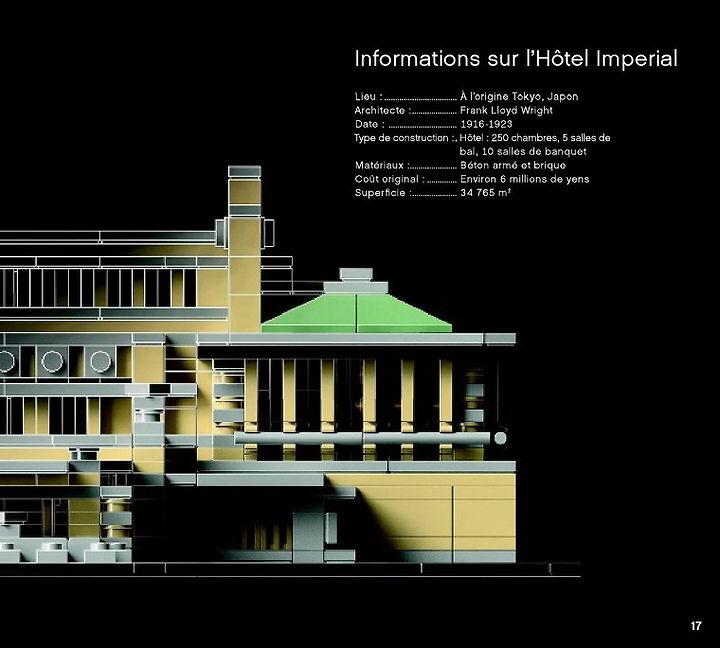This screenshot has width=720, height=648.
Task: Click the area value "34 765 m²"
Action: click(485, 192)
